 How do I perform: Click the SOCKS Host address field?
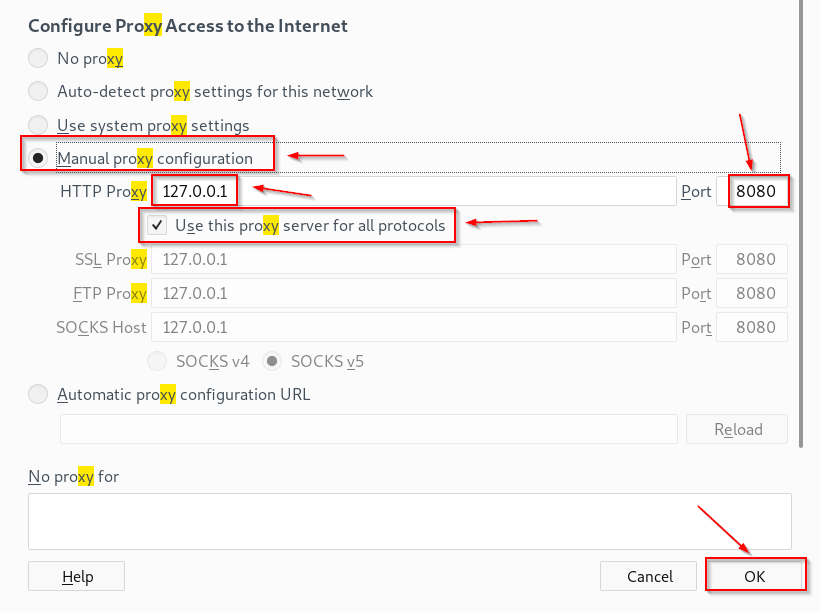[x=414, y=327]
